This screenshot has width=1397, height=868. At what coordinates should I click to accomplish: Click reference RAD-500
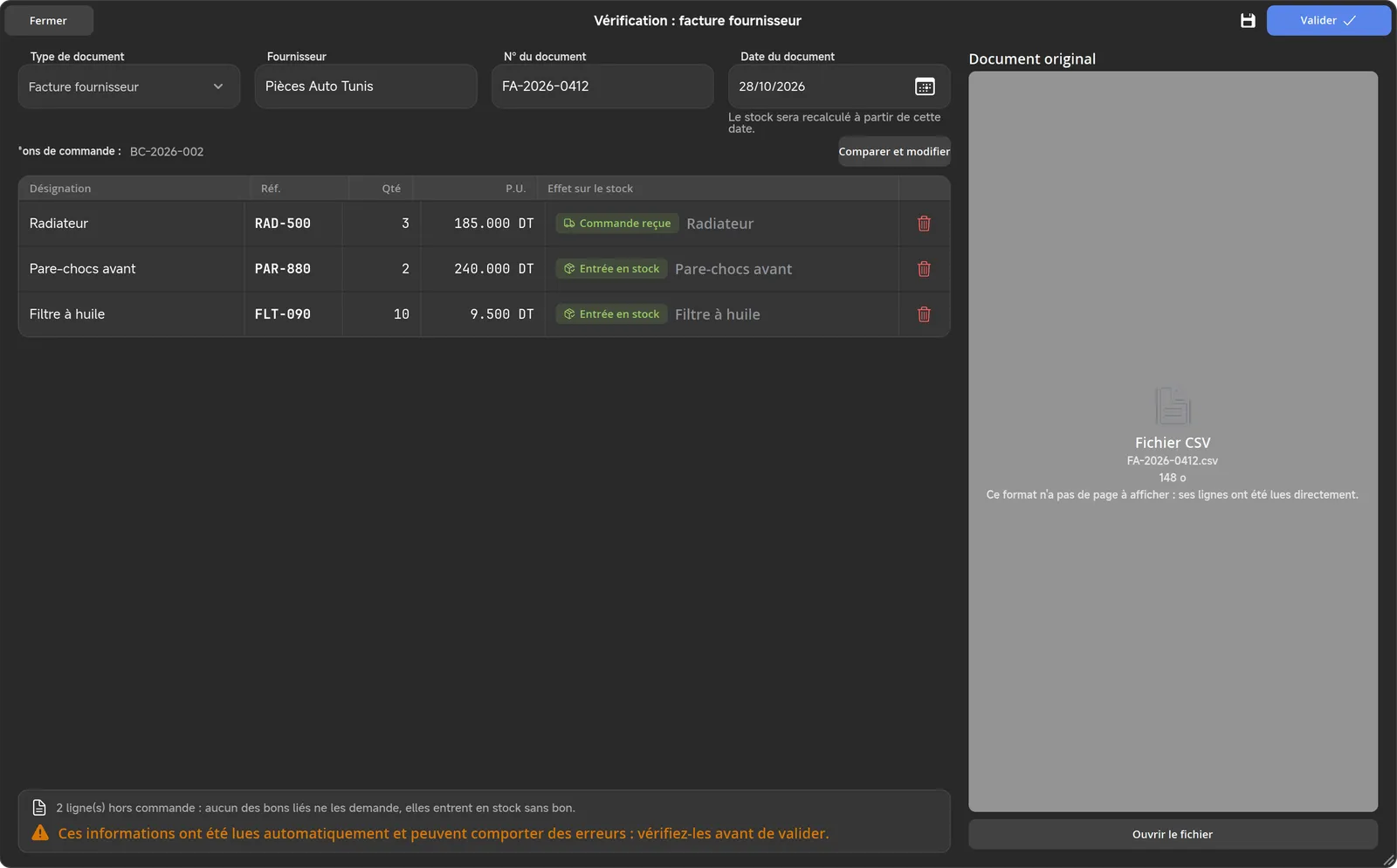coord(283,224)
